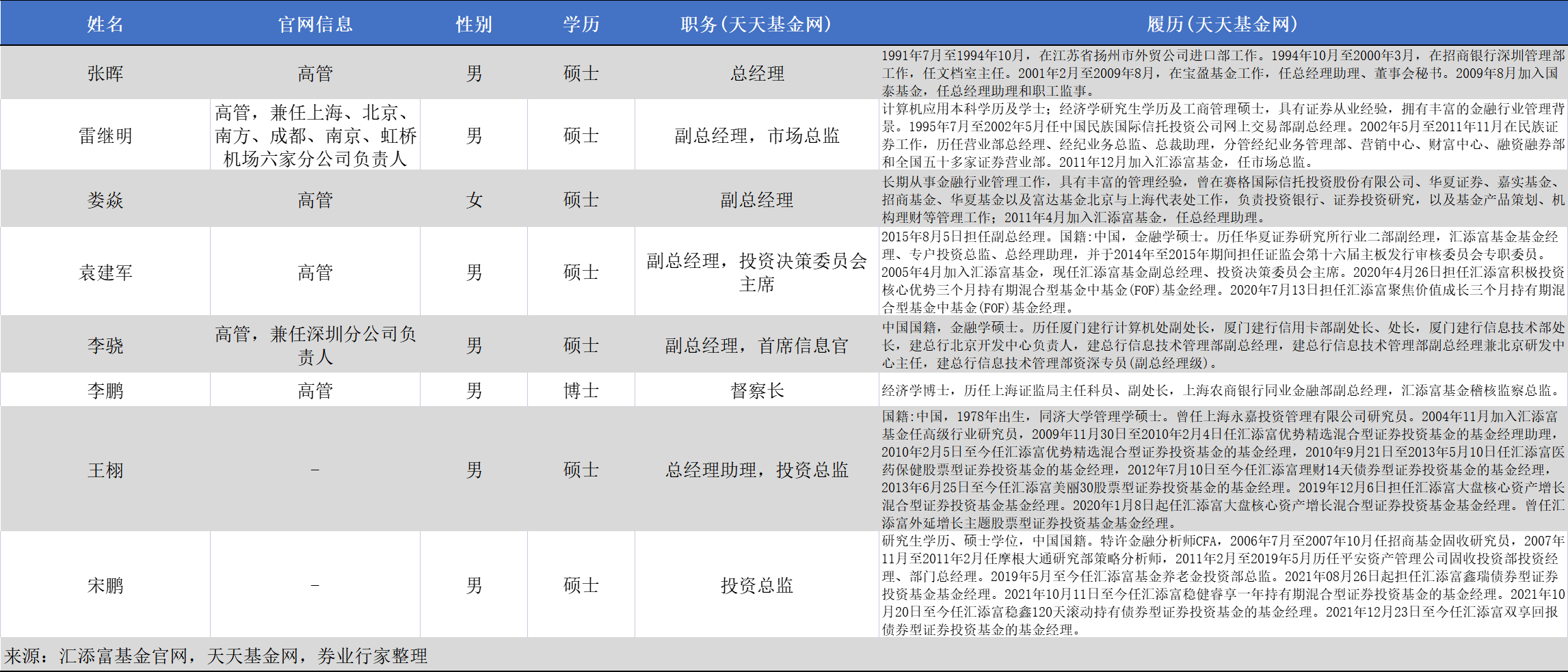1568x672 pixels.
Task: Select the name 李鹏
Action: point(105,389)
